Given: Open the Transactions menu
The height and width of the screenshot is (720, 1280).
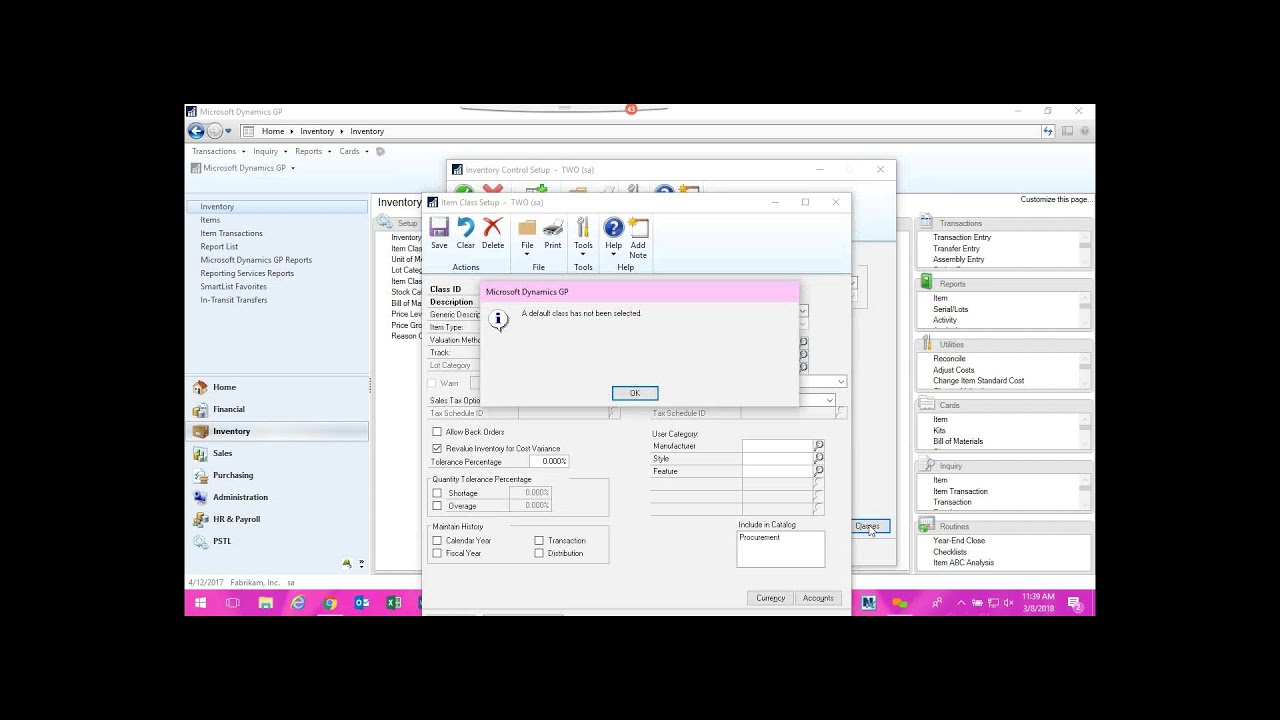Looking at the screenshot, I should [218, 151].
